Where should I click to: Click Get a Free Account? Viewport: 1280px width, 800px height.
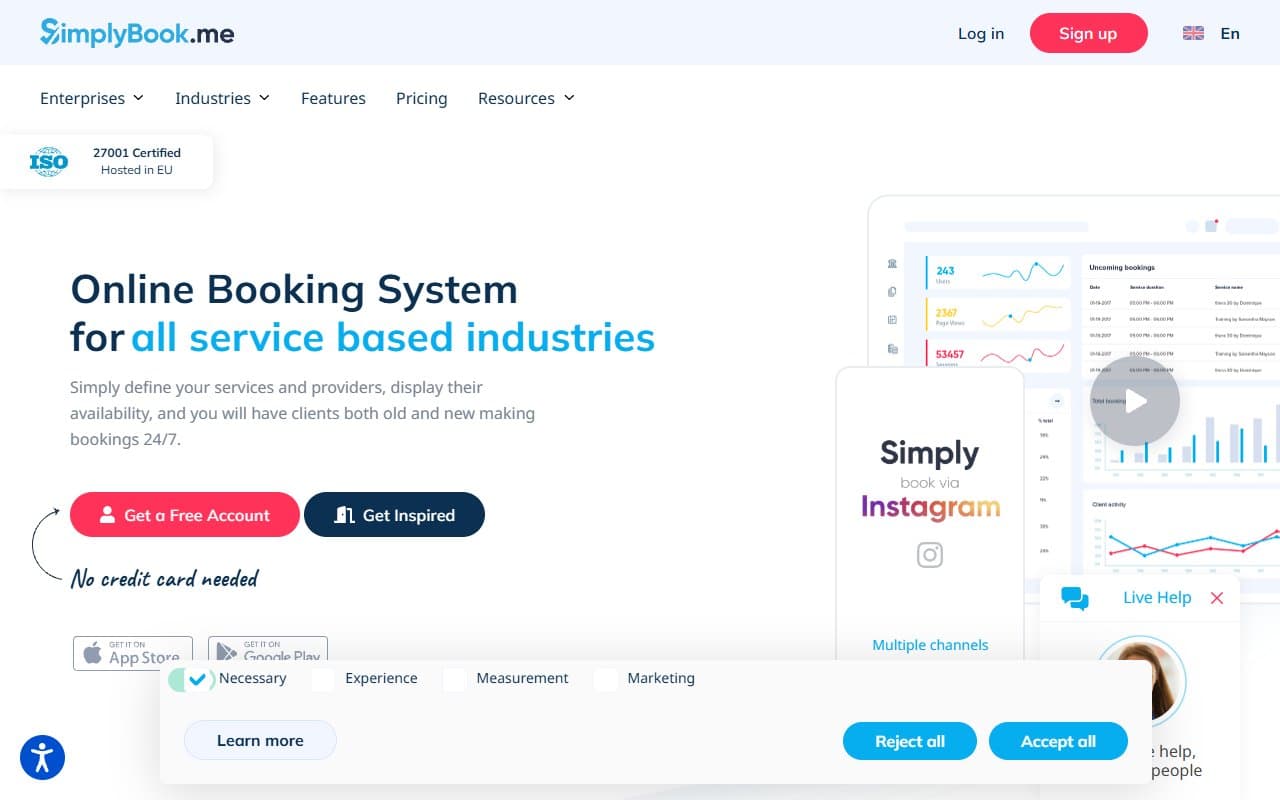(x=184, y=514)
